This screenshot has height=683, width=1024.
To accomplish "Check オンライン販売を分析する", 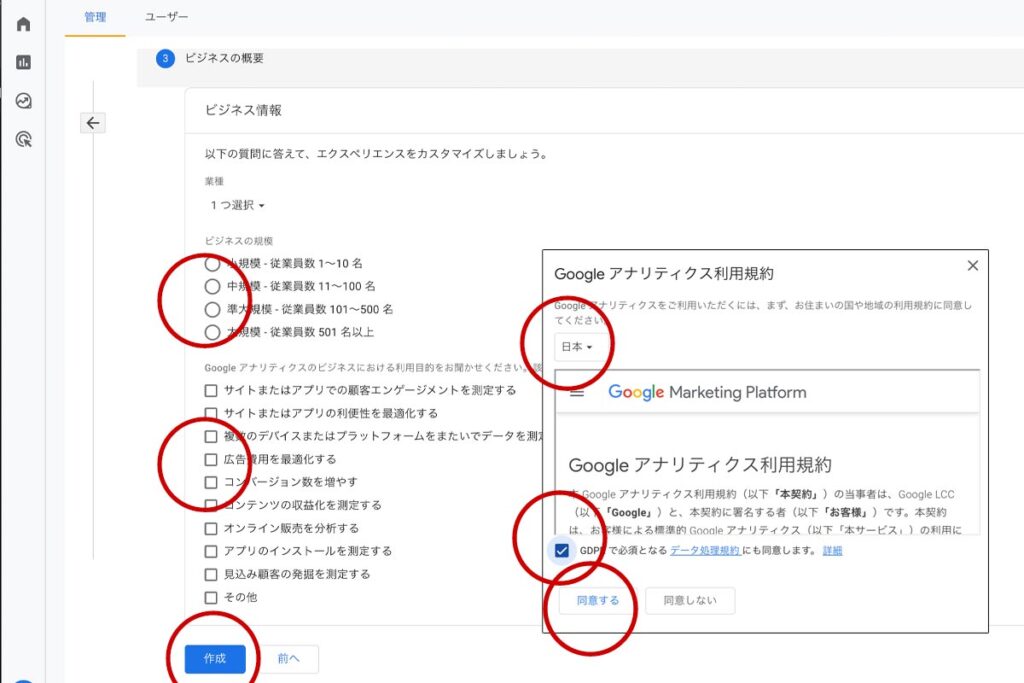I will (x=210, y=528).
